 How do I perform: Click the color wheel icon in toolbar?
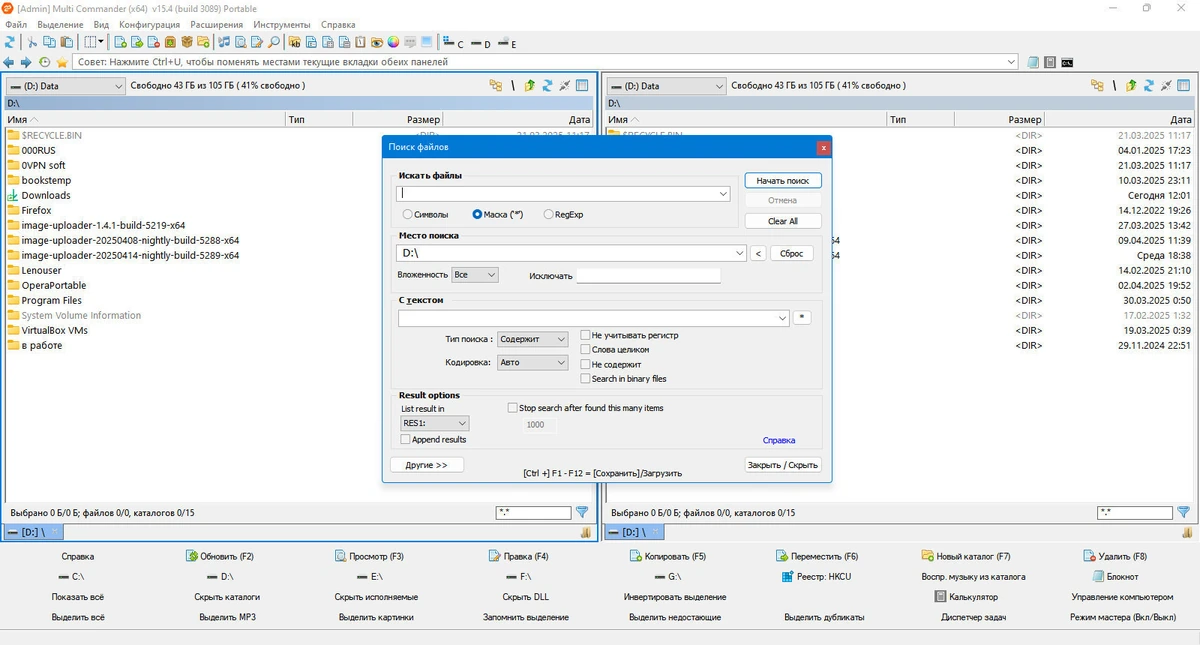(393, 42)
